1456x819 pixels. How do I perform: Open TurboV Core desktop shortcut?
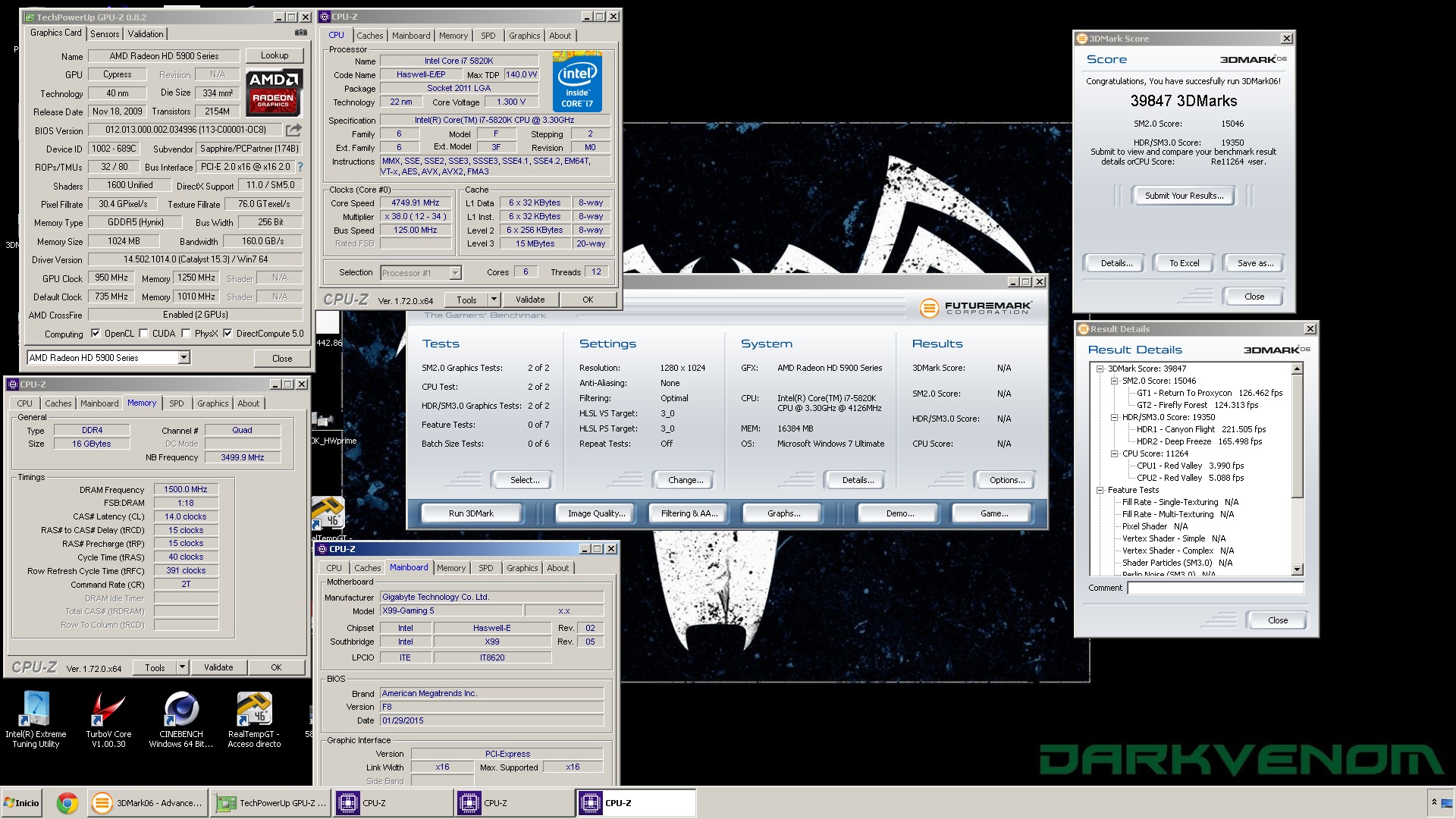108,720
